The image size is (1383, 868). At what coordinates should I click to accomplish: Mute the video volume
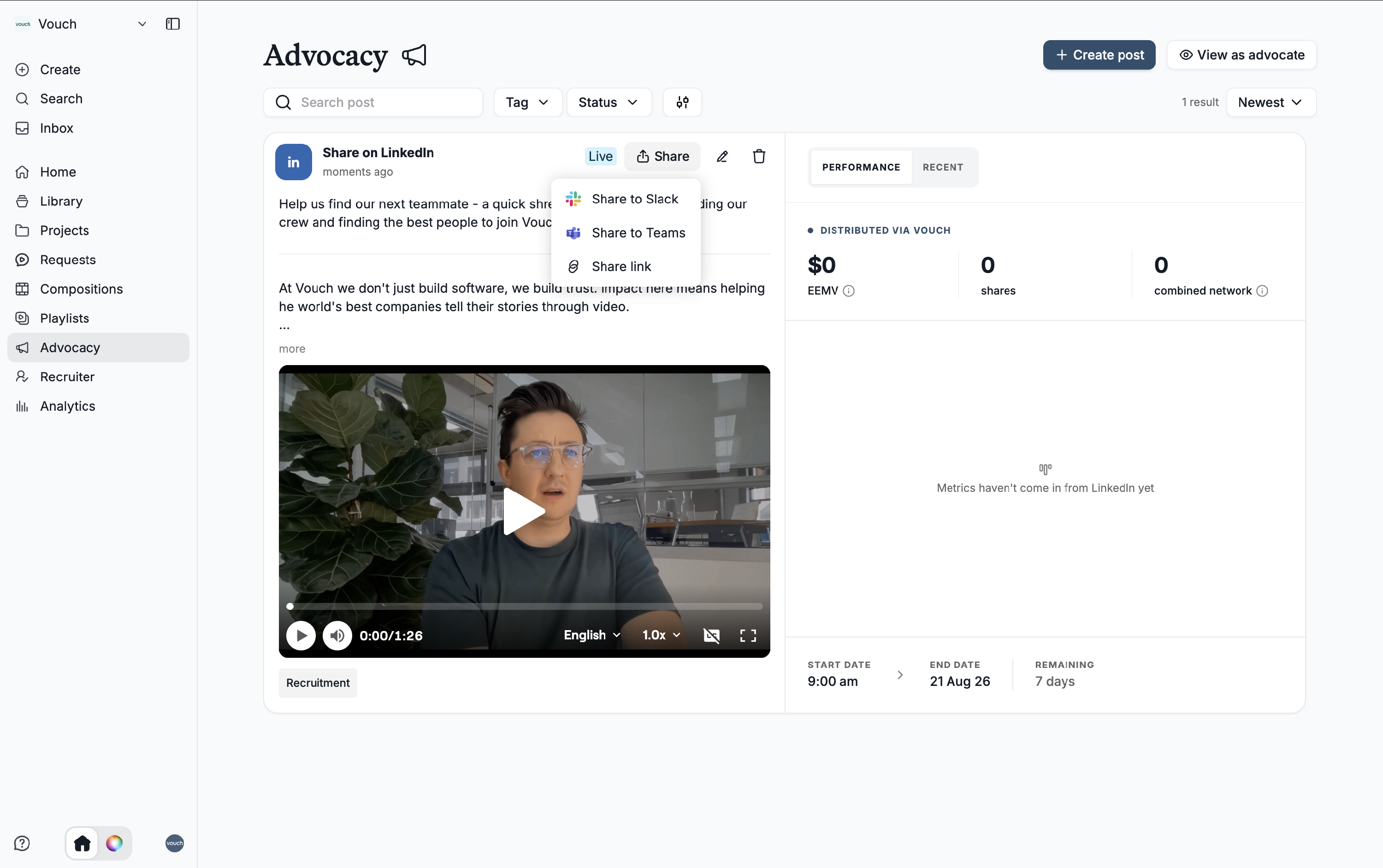tap(337, 636)
